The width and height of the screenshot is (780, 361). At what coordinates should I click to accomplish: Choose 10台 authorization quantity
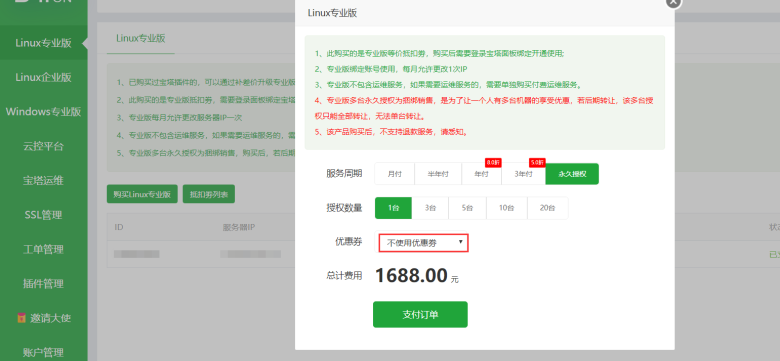click(x=506, y=208)
